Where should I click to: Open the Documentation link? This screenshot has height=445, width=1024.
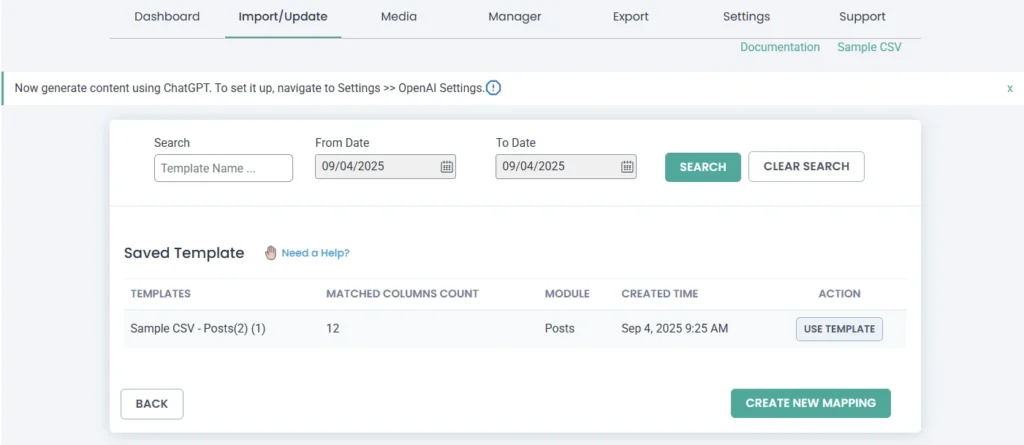pyautogui.click(x=780, y=47)
